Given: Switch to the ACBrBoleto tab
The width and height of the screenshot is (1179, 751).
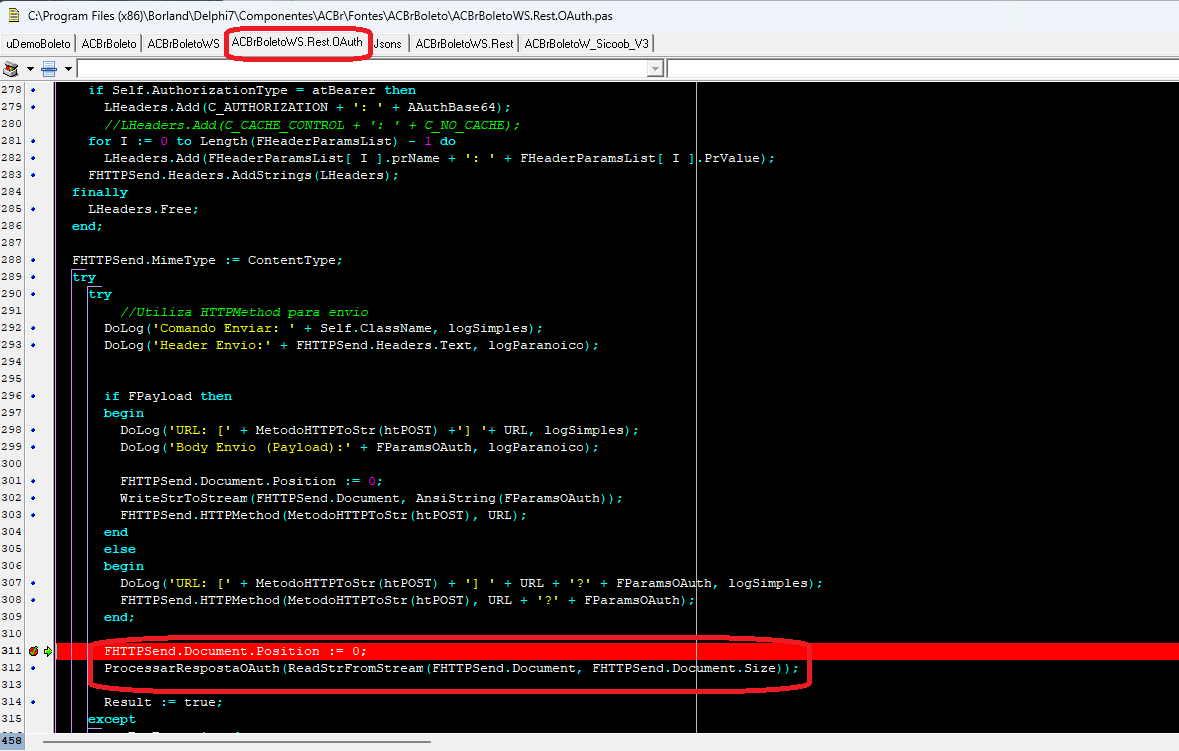Looking at the screenshot, I should (x=109, y=44).
